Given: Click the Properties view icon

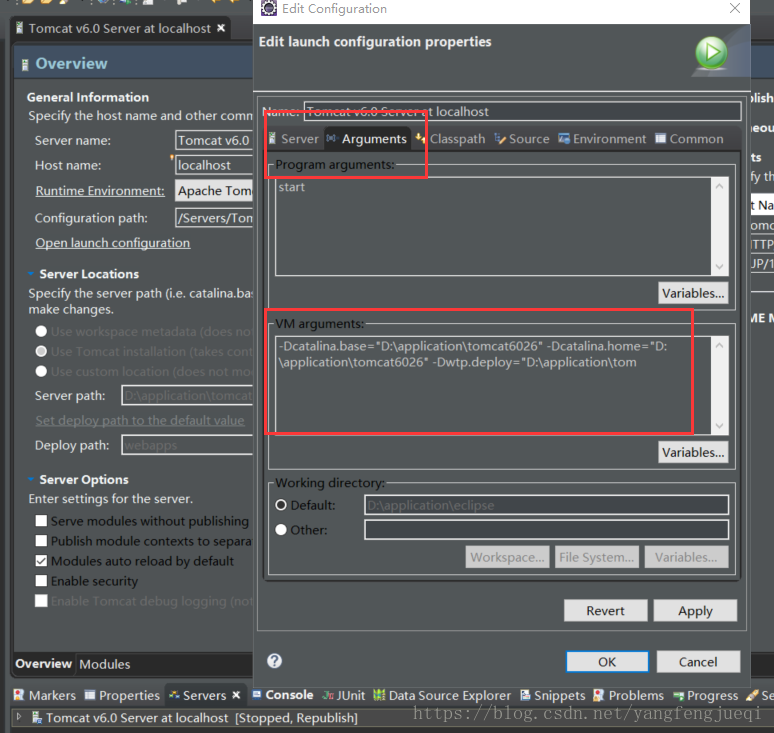Looking at the screenshot, I should tap(89, 695).
